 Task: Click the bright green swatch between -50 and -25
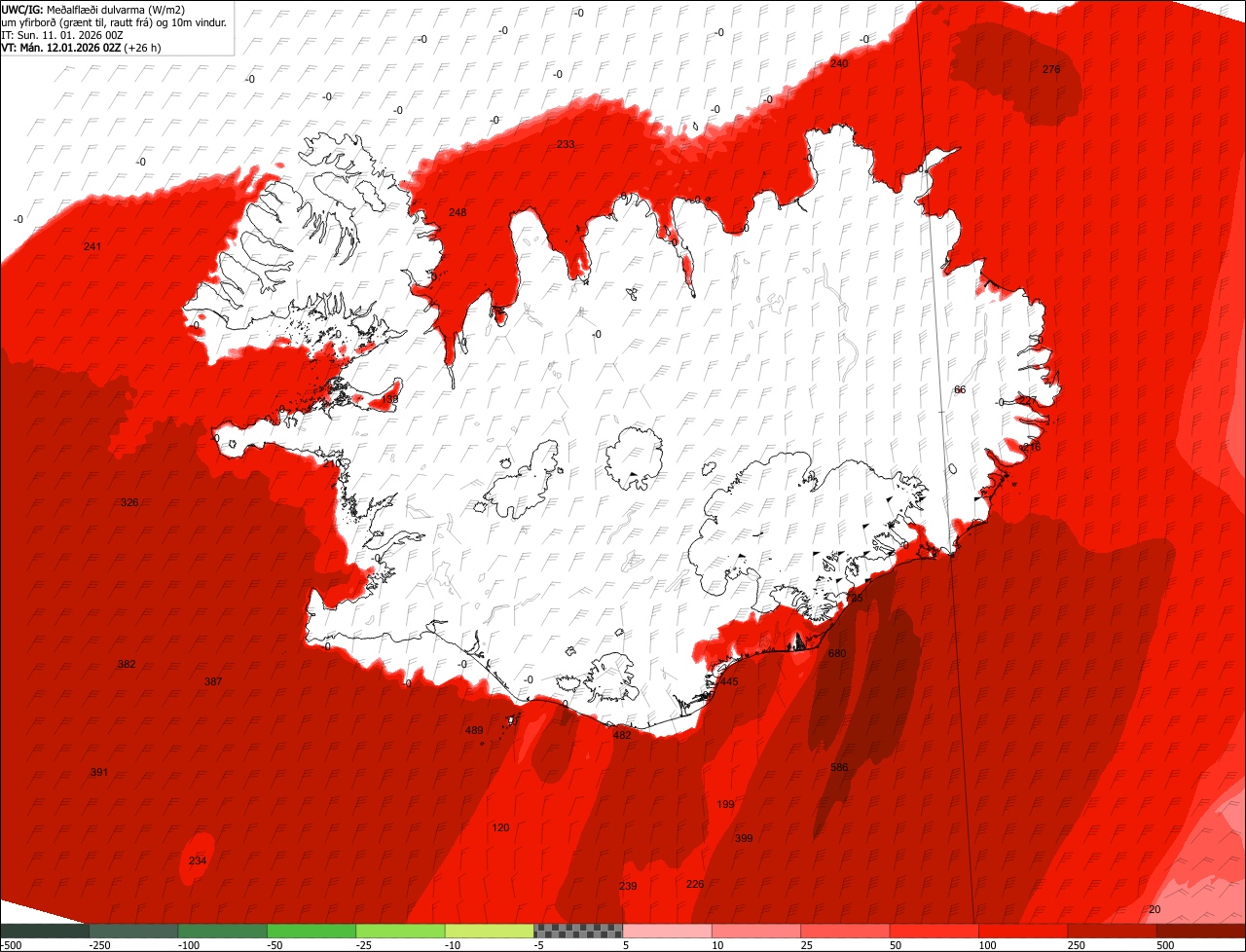click(311, 931)
